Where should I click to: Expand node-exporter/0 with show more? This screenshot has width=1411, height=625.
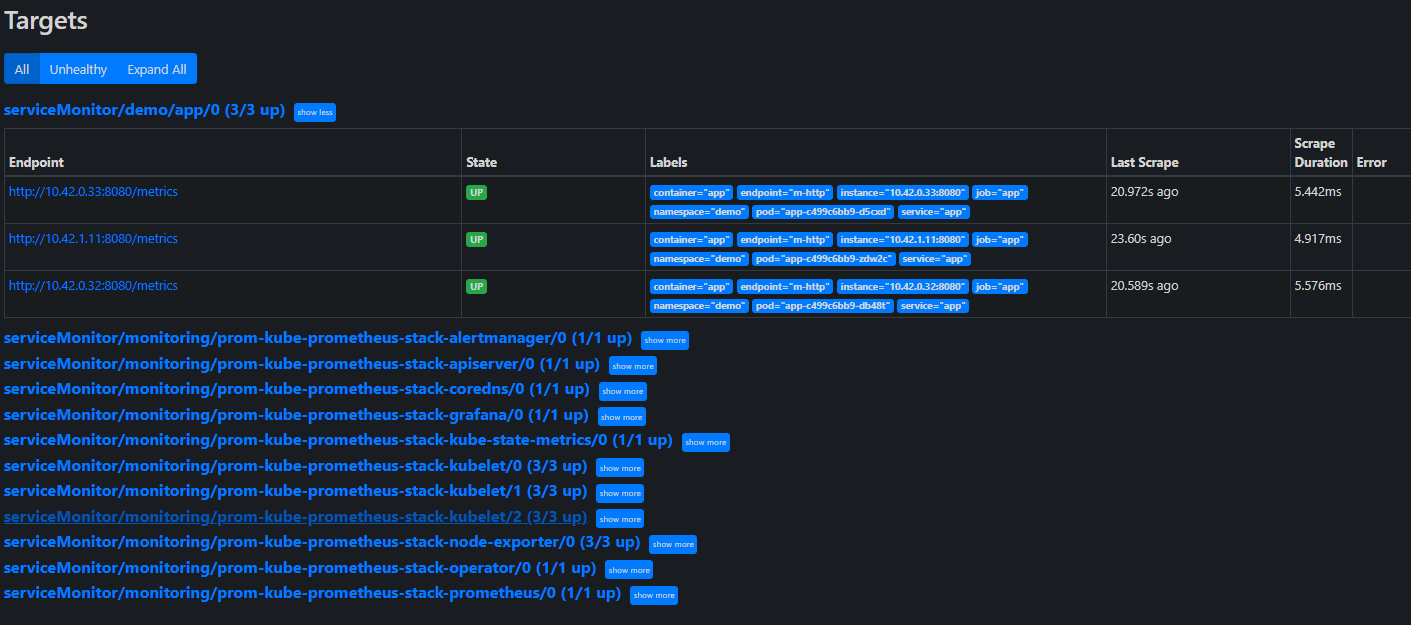tap(673, 544)
